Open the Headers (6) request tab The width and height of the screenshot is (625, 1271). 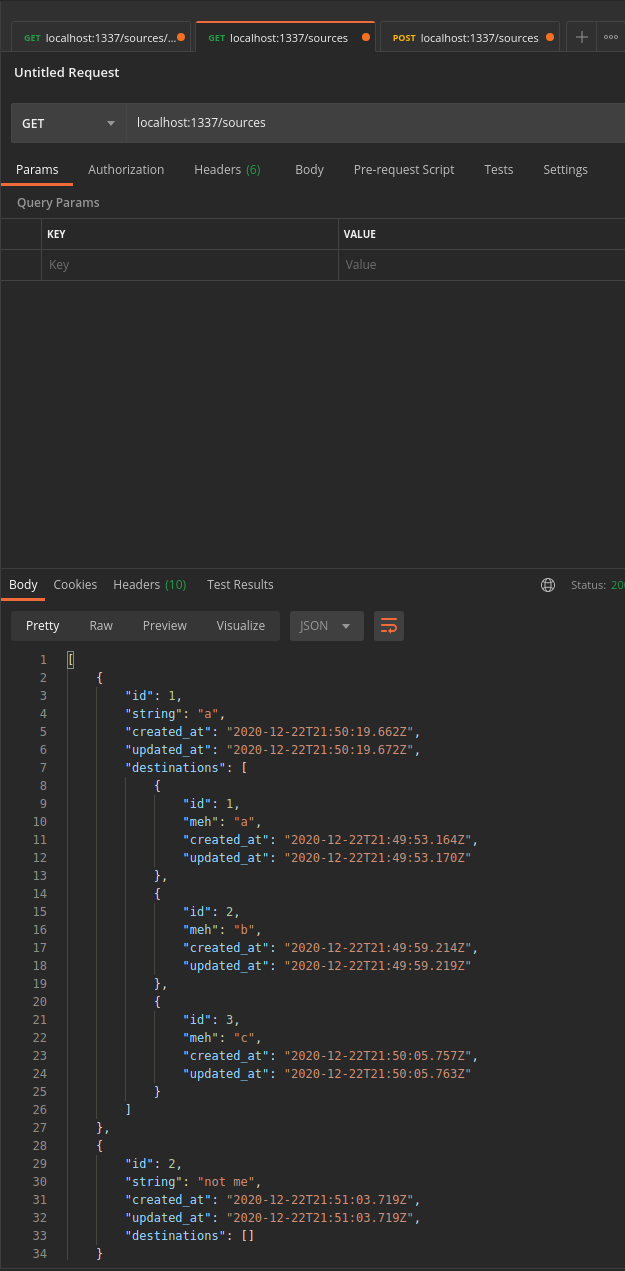[x=227, y=170]
